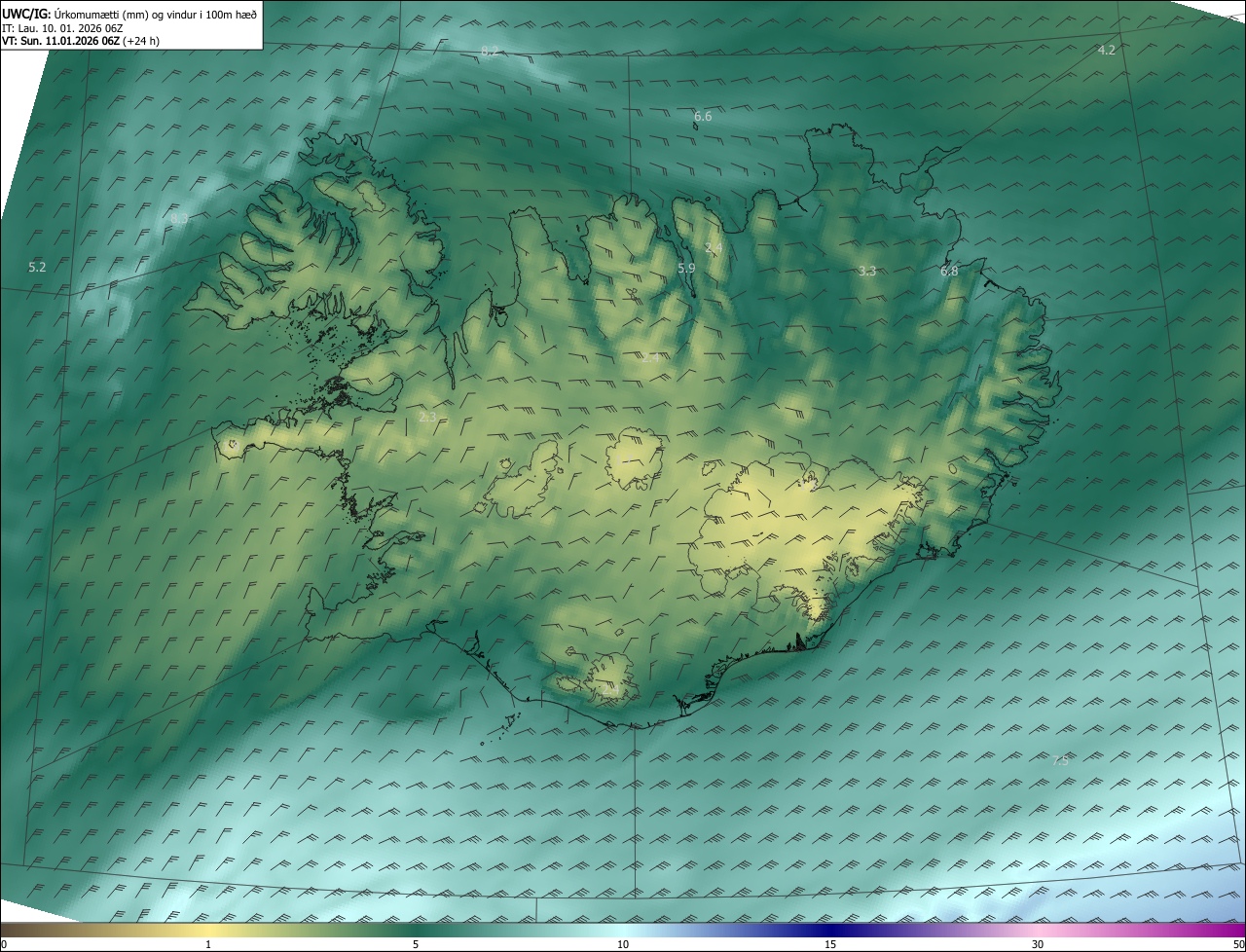The image size is (1246, 952).
Task: Click the 7.5 value label on the map
Action: pyautogui.click(x=1060, y=760)
